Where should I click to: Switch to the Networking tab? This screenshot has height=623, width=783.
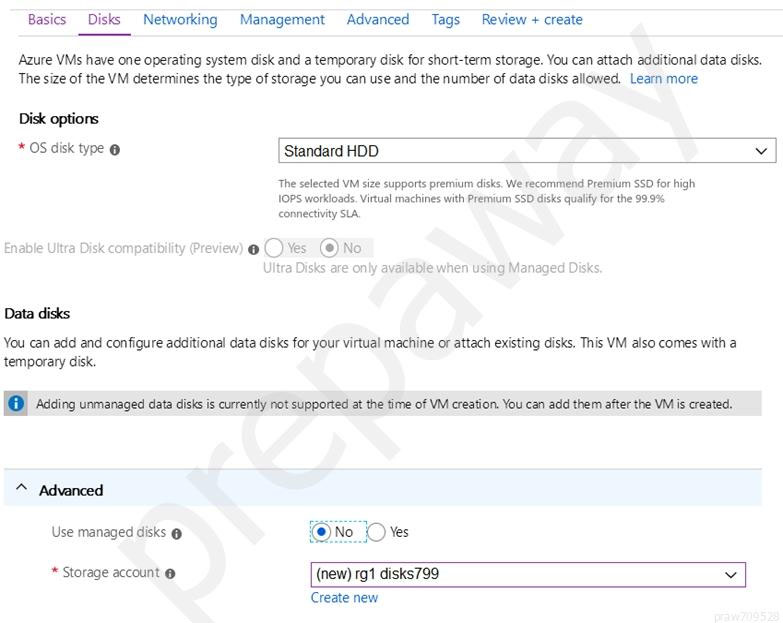tap(180, 19)
